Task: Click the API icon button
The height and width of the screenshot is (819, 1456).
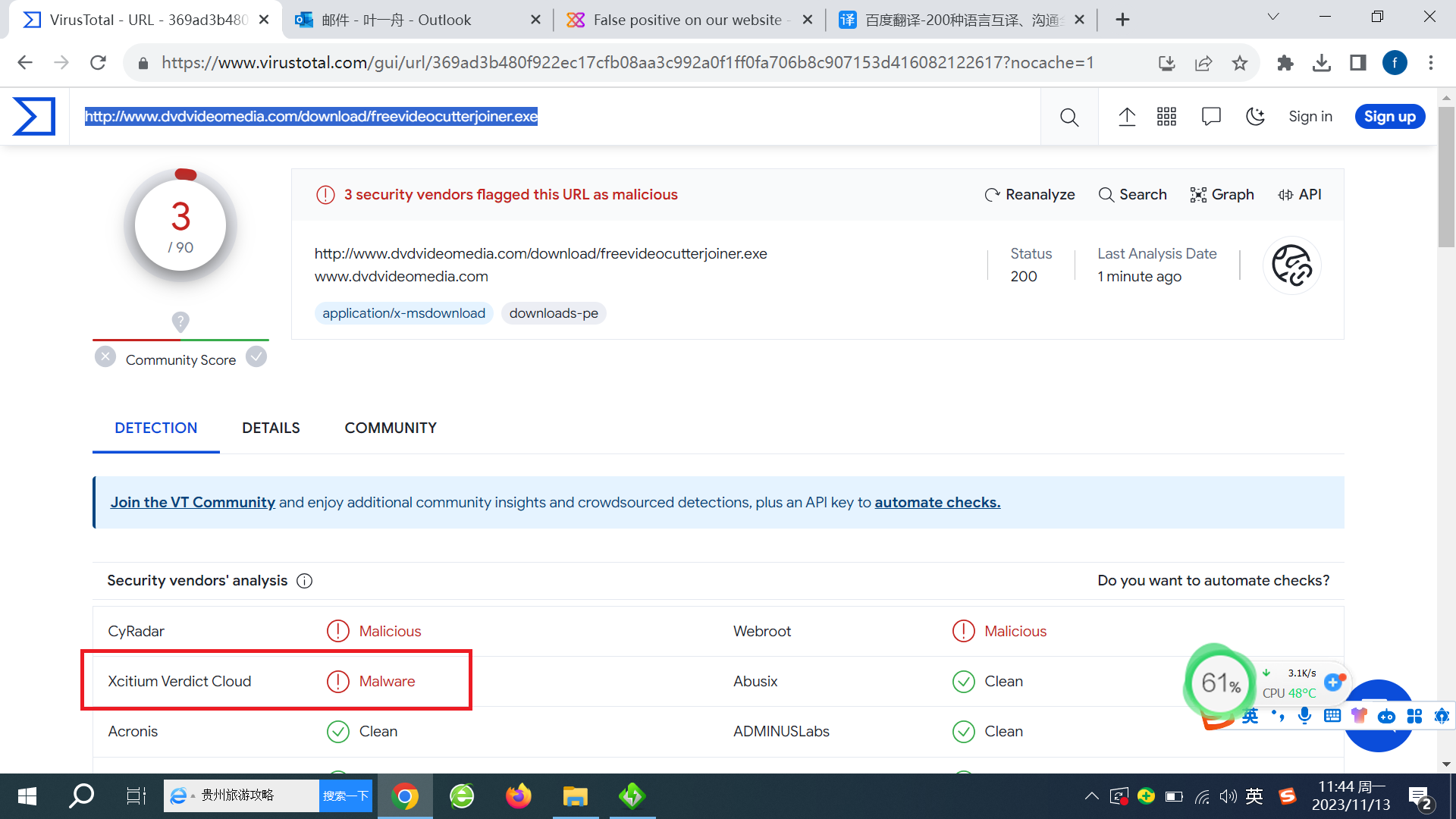Action: [1300, 195]
